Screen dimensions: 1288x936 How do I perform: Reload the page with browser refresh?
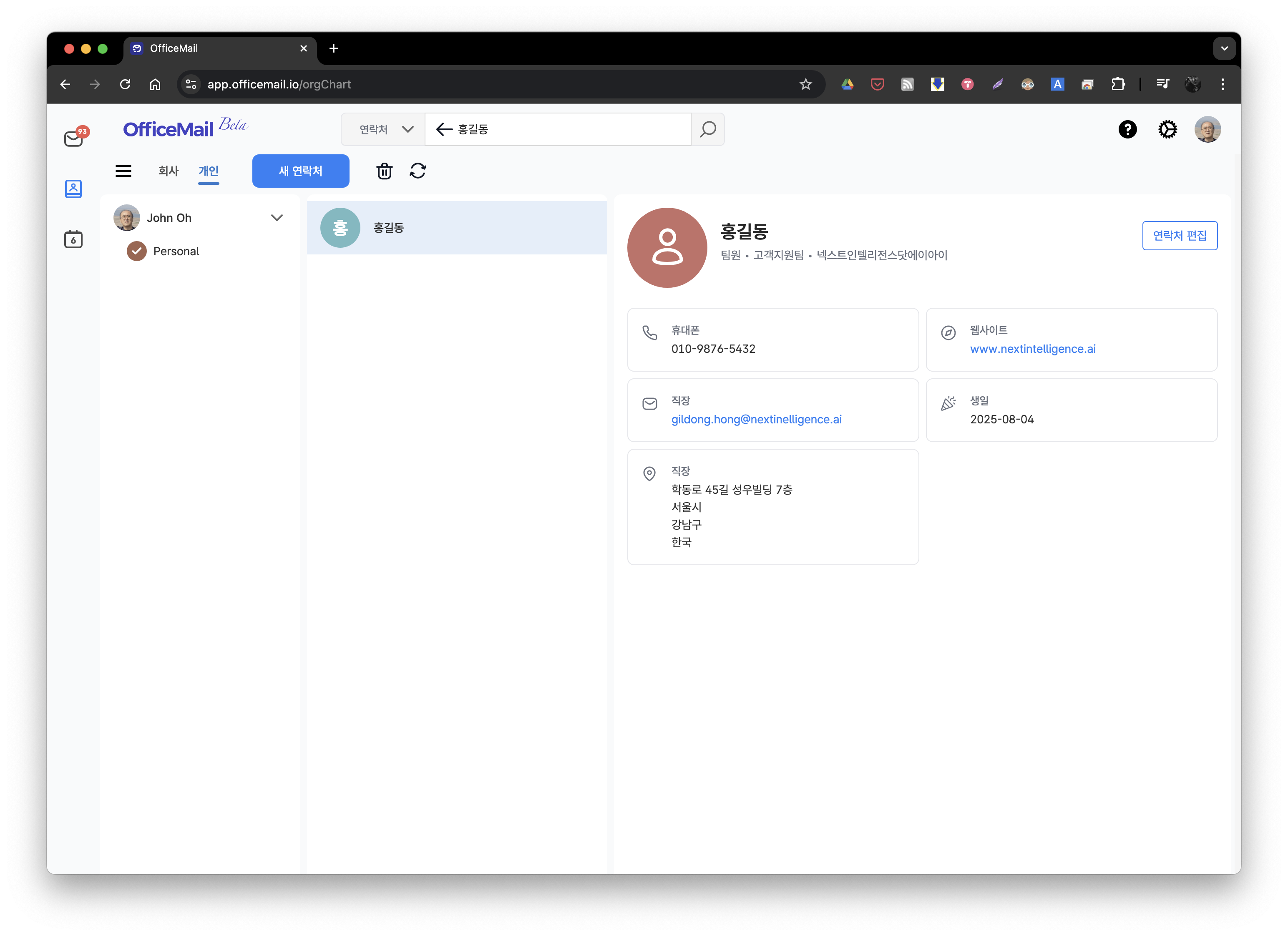[126, 85]
